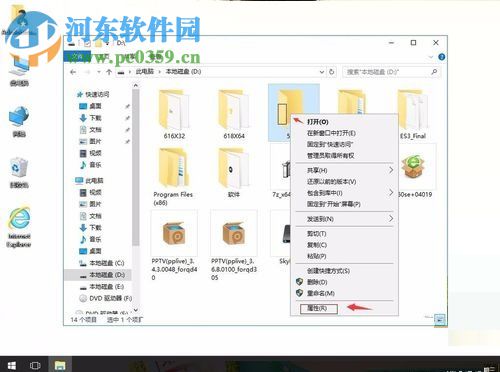Open the address bar history dropdown
The width and height of the screenshot is (500, 372).
click(x=322, y=72)
